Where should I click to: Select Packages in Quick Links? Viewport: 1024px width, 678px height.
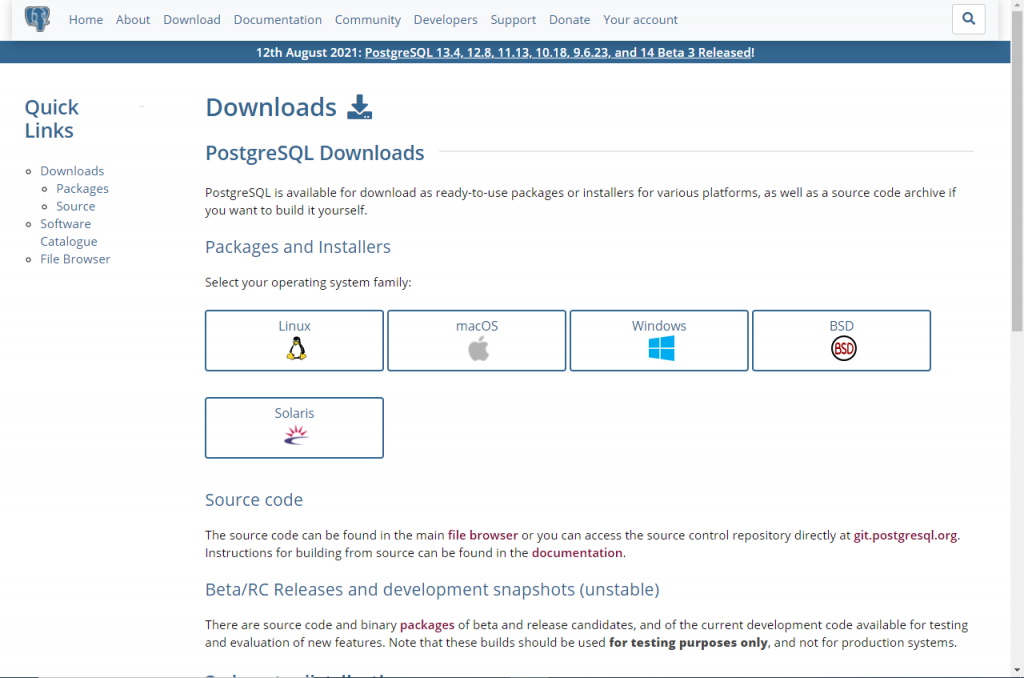click(x=82, y=188)
